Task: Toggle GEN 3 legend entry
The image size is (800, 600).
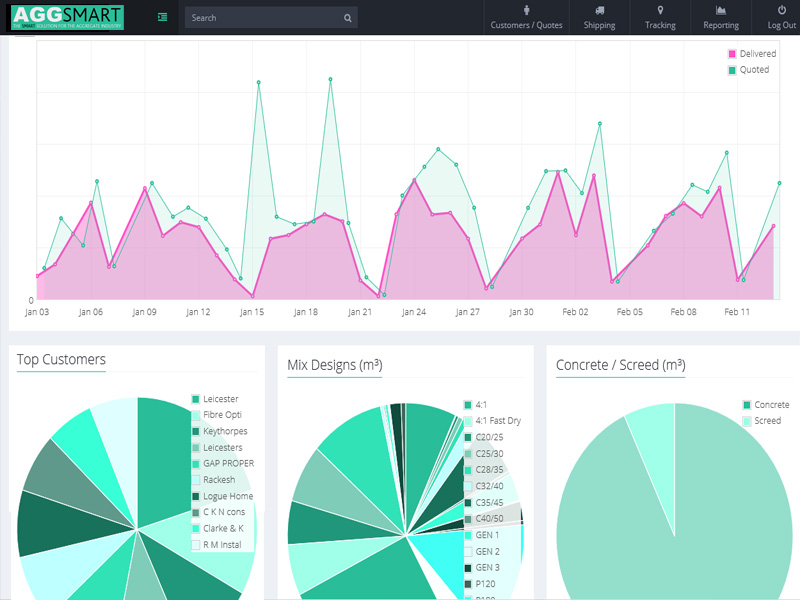Action: tap(482, 568)
